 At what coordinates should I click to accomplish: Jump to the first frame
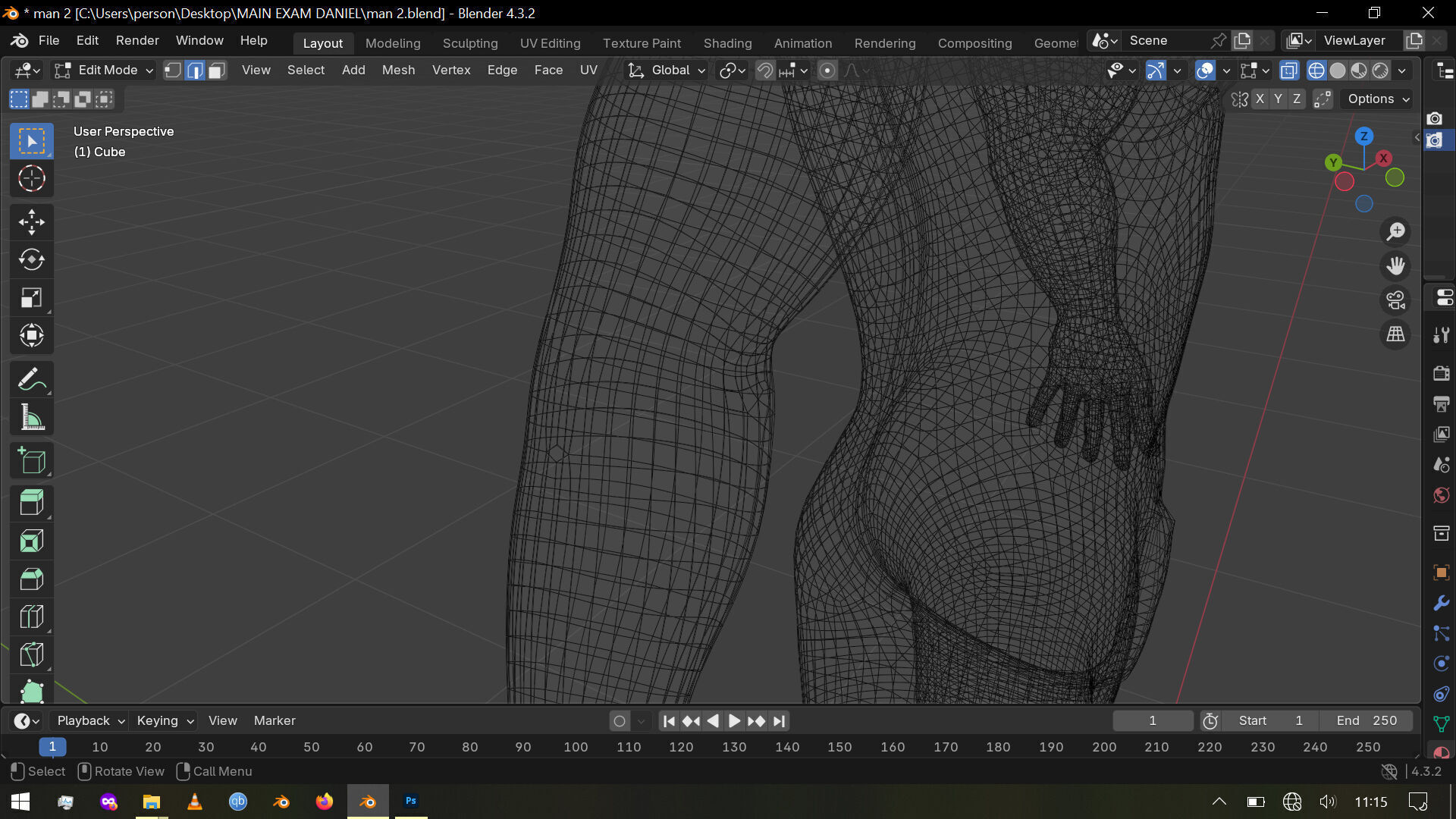tap(669, 721)
